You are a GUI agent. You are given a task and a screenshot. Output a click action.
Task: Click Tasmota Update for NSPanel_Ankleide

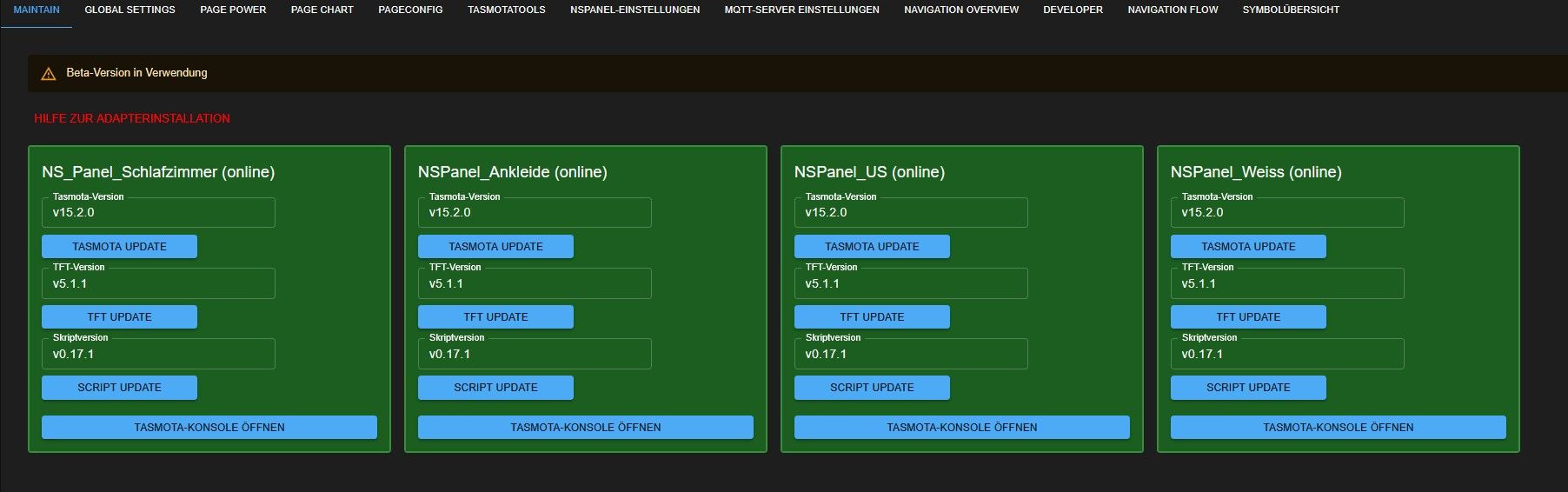coord(495,246)
